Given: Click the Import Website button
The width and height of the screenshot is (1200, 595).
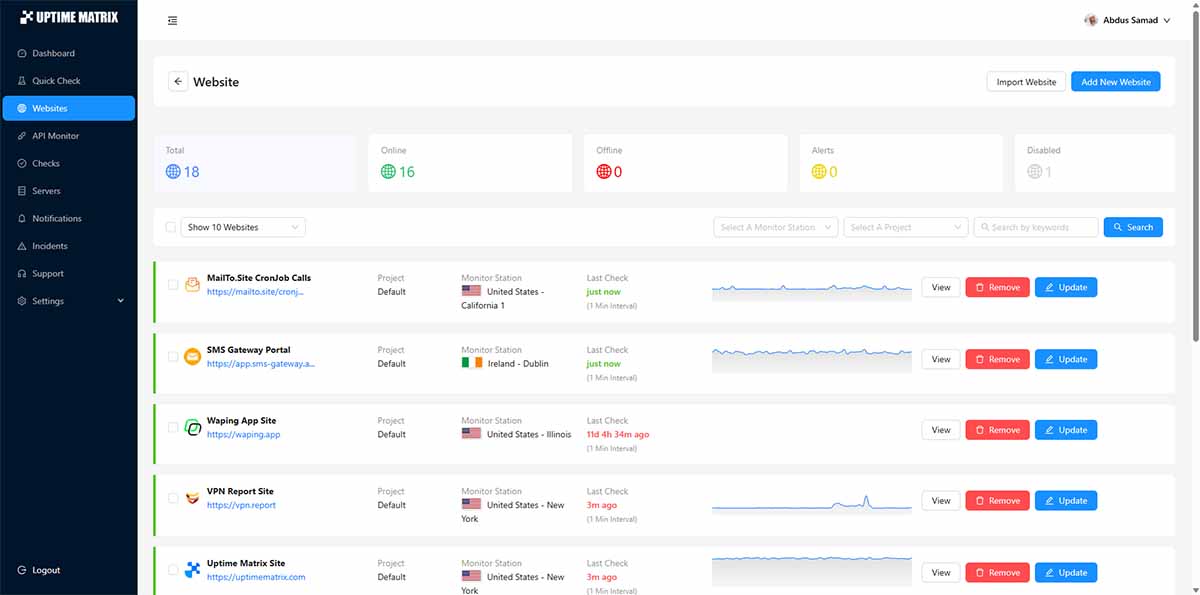Looking at the screenshot, I should (x=1026, y=82).
